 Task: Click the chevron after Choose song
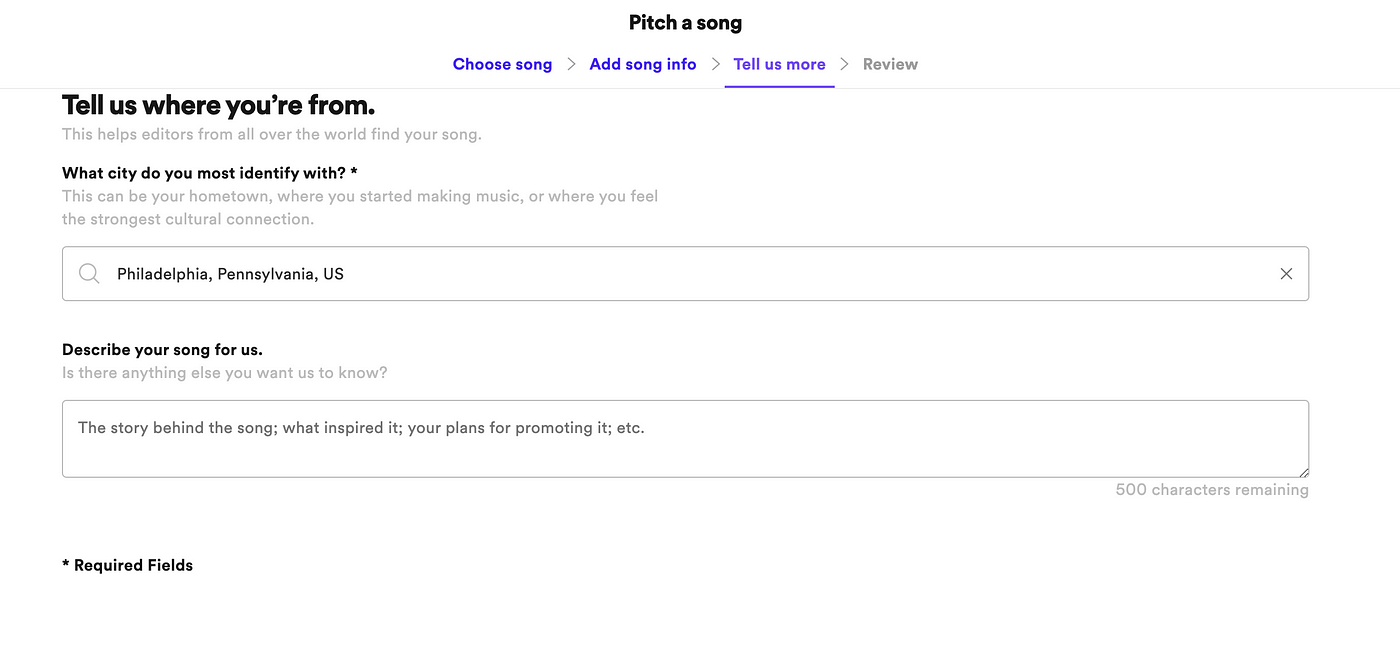pyautogui.click(x=571, y=64)
